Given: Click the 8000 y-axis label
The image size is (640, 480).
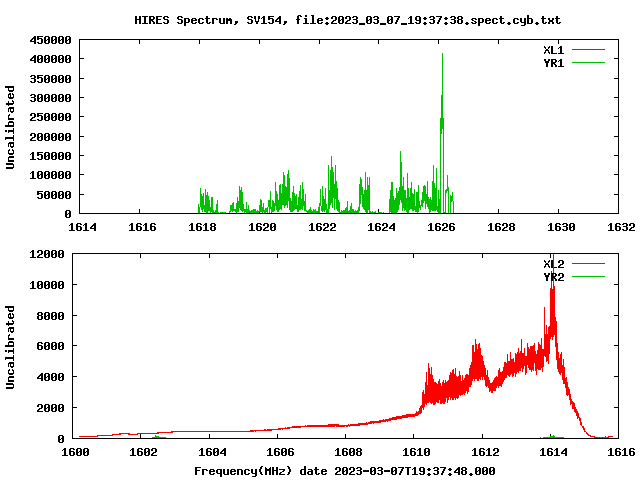Looking at the screenshot, I should (x=51, y=316).
